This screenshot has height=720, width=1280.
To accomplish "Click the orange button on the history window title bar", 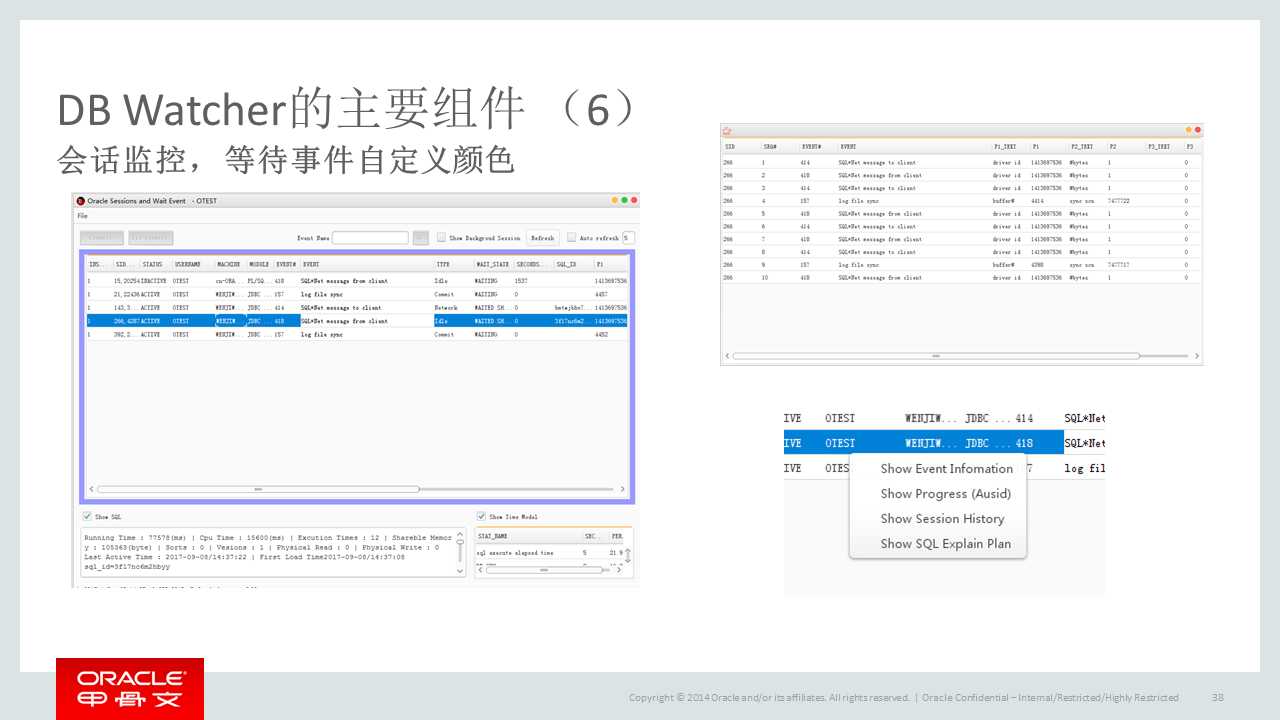I will click(x=1189, y=130).
